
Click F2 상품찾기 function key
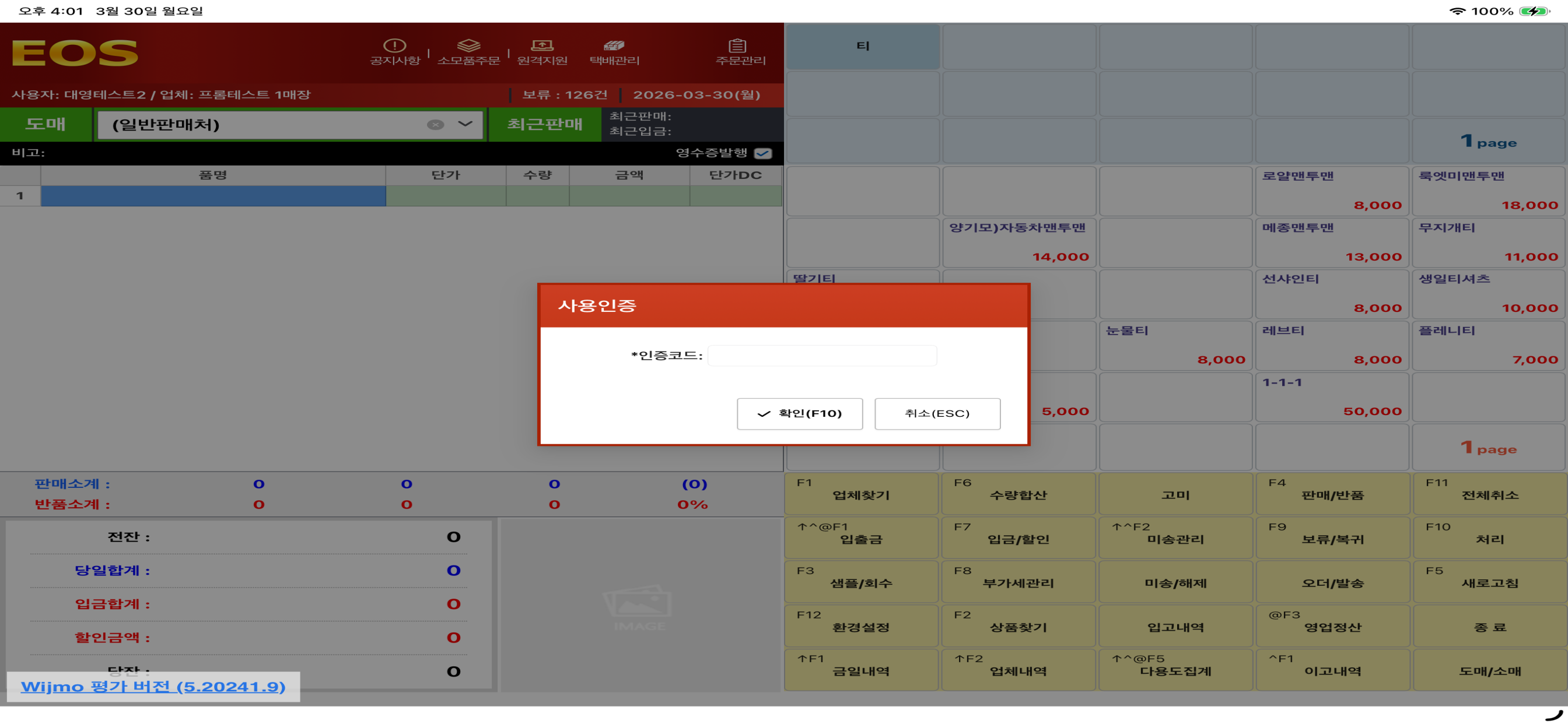pyautogui.click(x=1019, y=626)
